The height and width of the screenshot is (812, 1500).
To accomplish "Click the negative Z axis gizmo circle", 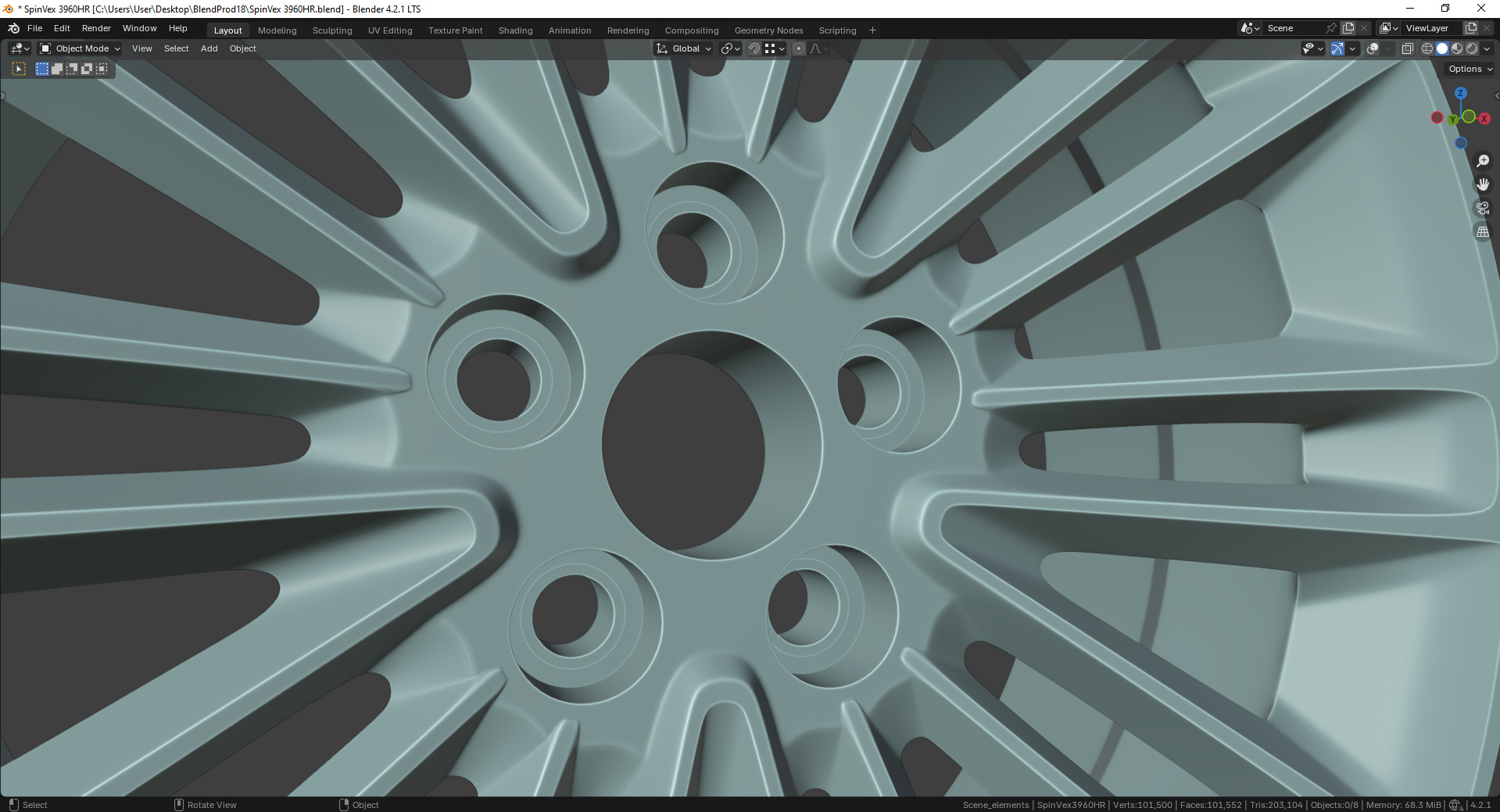I will tap(1461, 143).
